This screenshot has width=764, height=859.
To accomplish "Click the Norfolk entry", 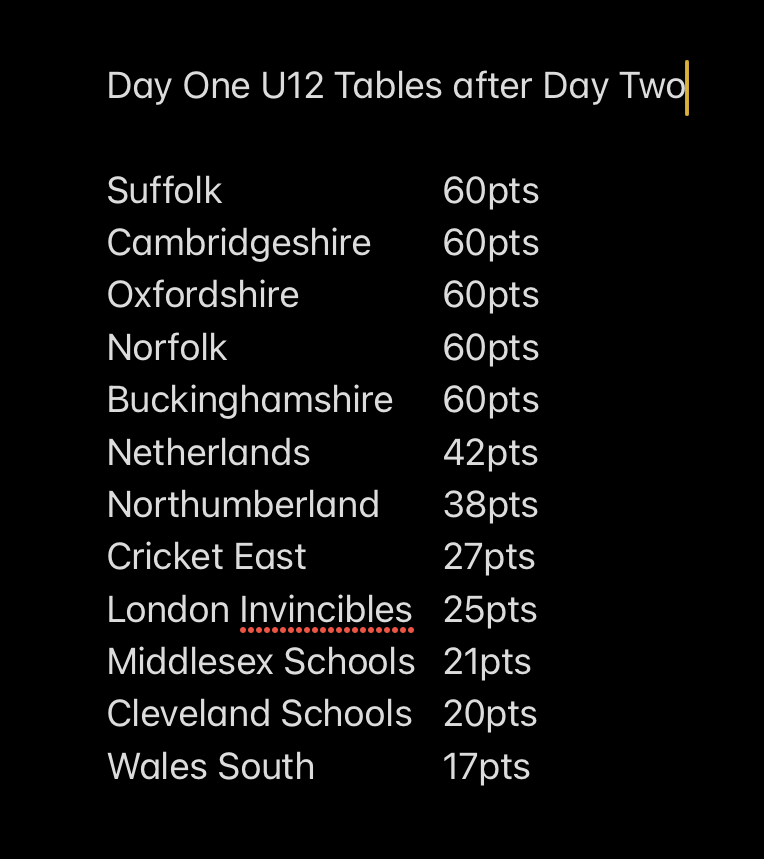I will 167,347.
